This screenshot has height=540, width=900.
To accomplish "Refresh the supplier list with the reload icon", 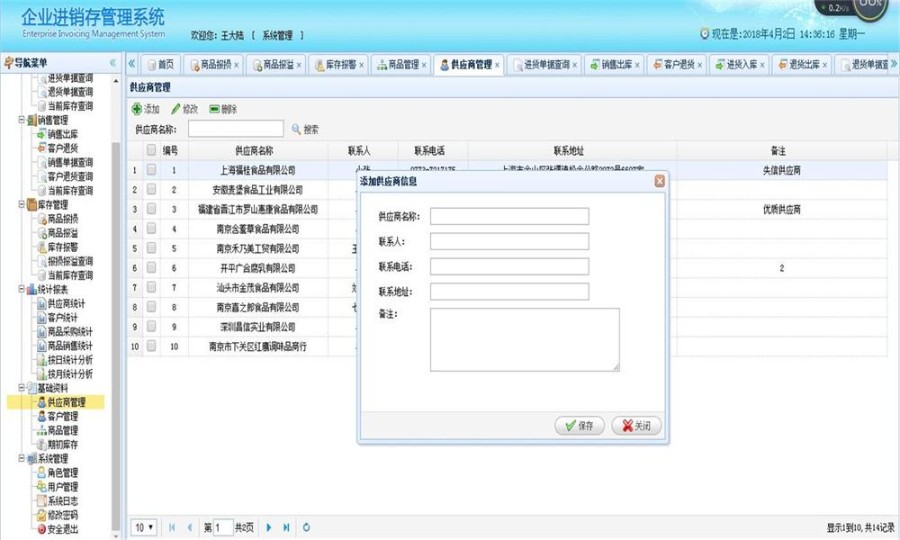I will click(x=306, y=527).
